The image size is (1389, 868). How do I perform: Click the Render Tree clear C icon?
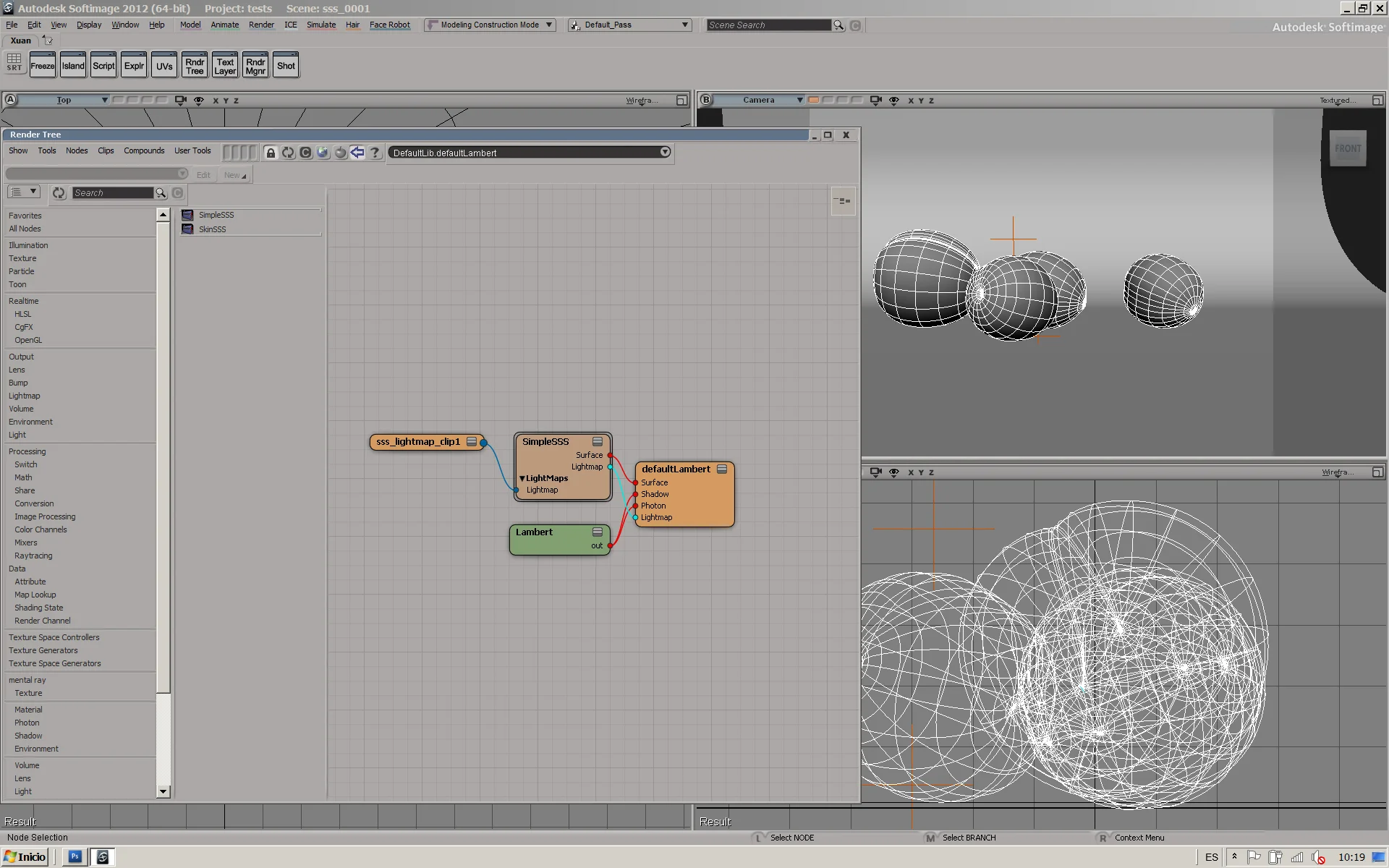click(305, 153)
